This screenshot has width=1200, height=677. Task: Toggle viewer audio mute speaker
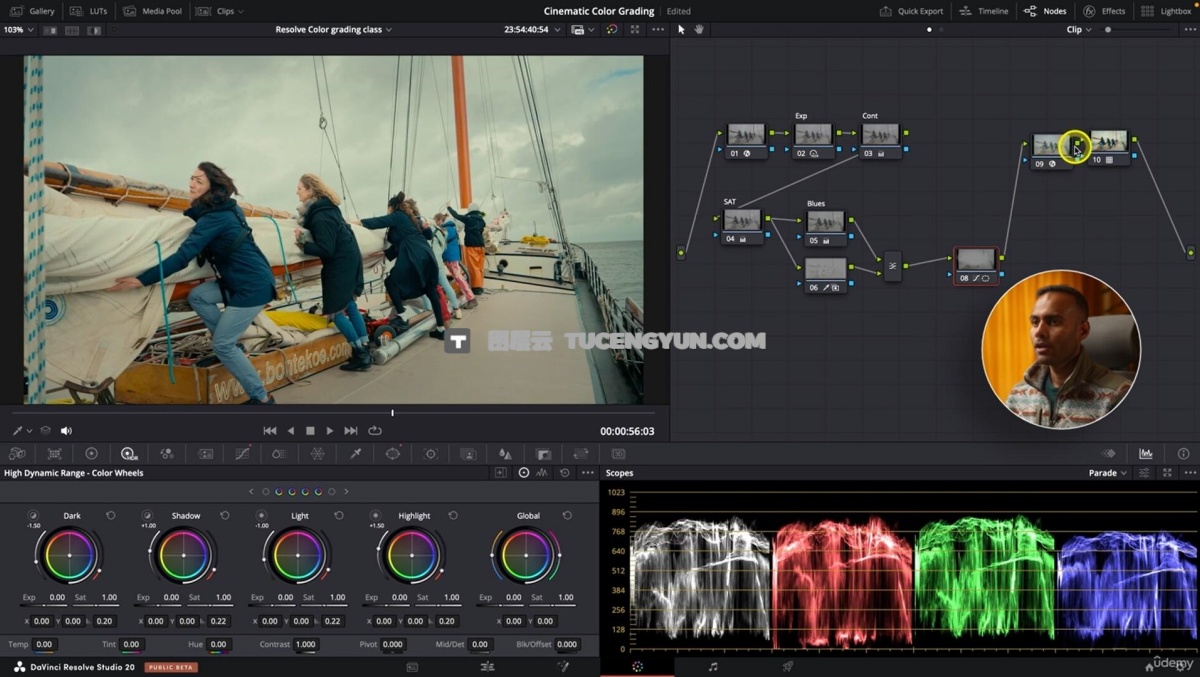coord(66,431)
